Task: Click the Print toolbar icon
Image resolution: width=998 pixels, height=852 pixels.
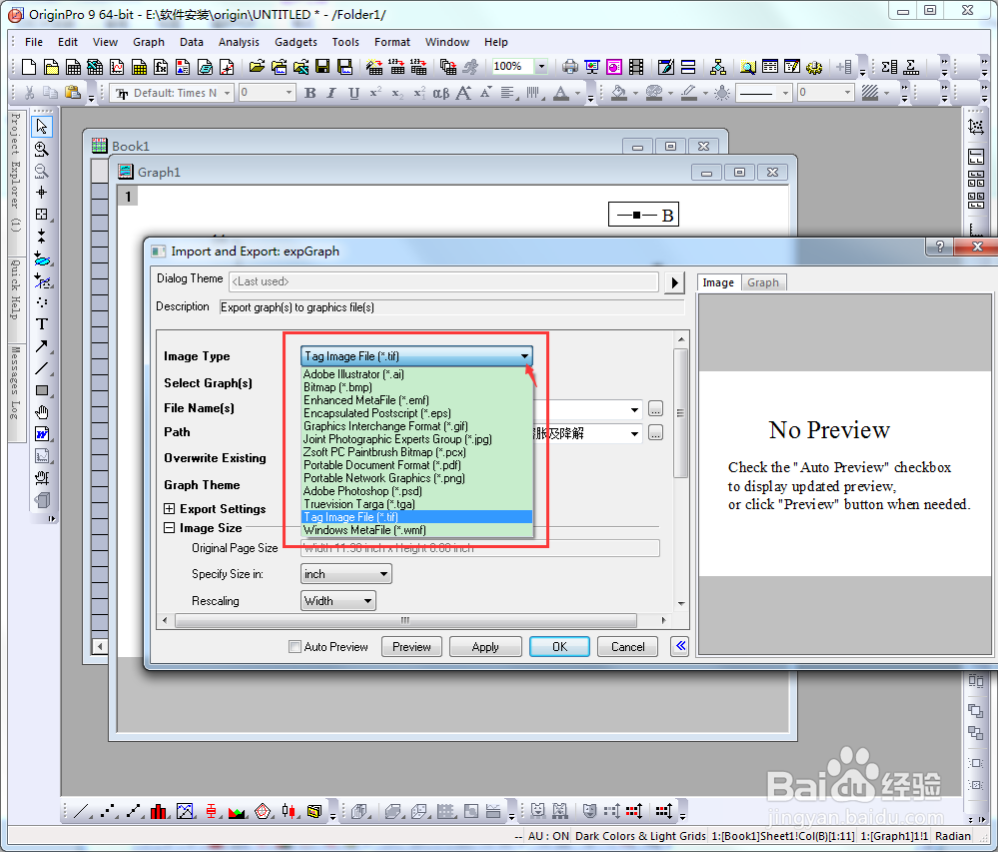Action: click(x=570, y=67)
